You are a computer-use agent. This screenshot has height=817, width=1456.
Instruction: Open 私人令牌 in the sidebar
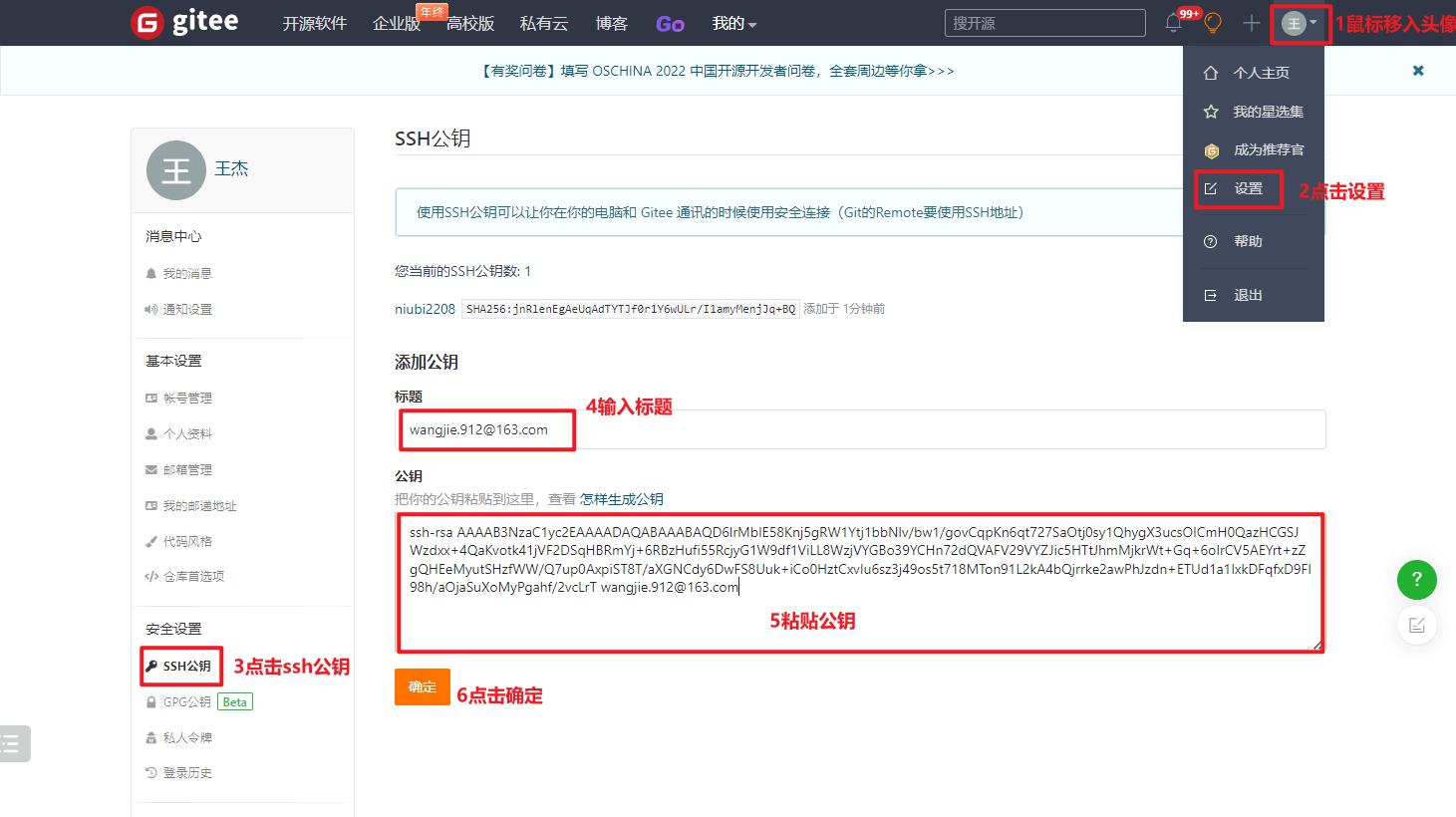[x=187, y=737]
